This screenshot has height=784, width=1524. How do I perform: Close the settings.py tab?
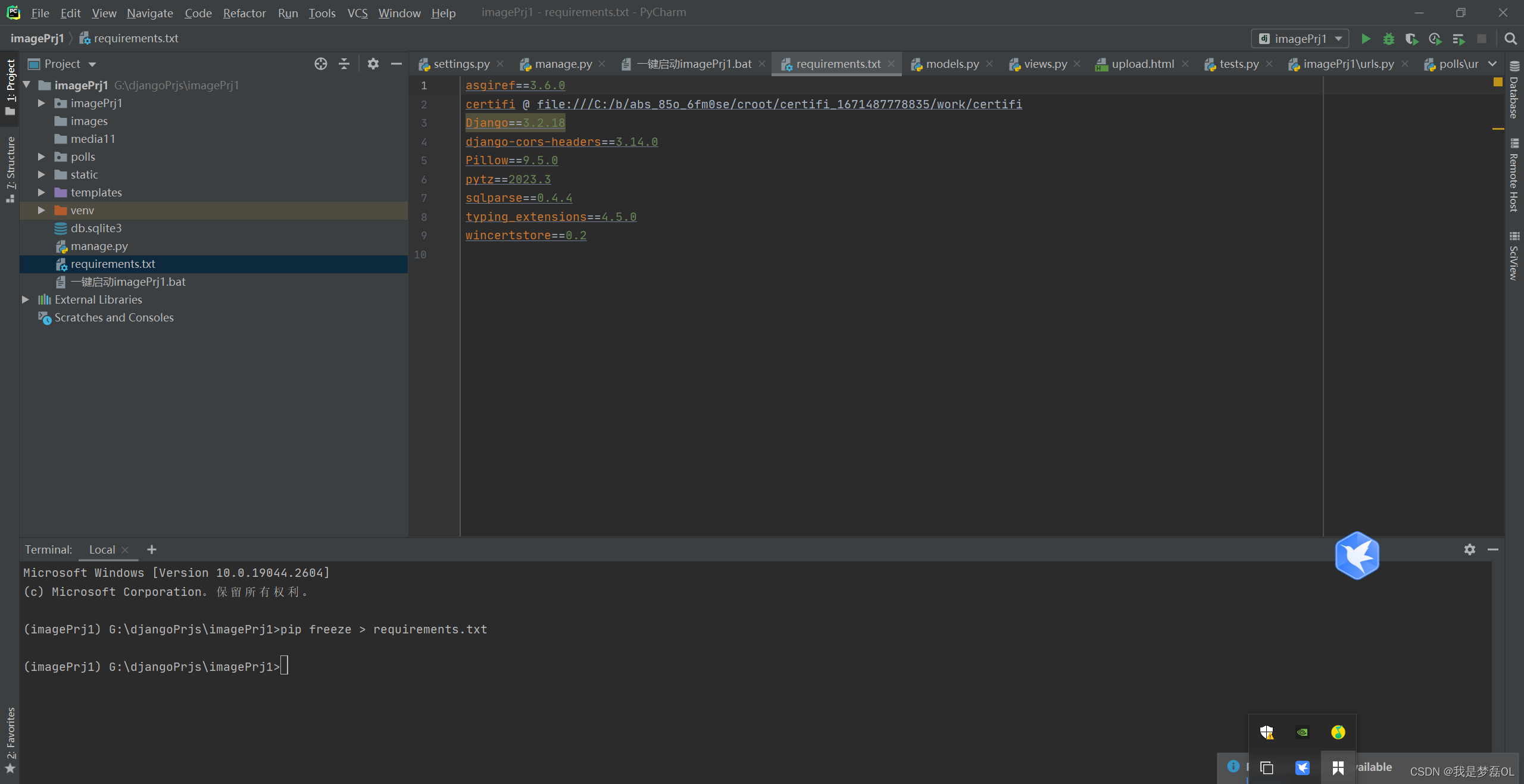pyautogui.click(x=501, y=64)
